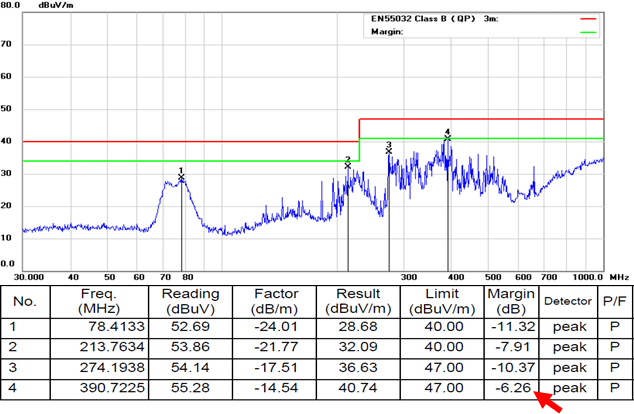This screenshot has height=414, width=634.
Task: Click the 1000.0 x-axis label
Action: (588, 277)
